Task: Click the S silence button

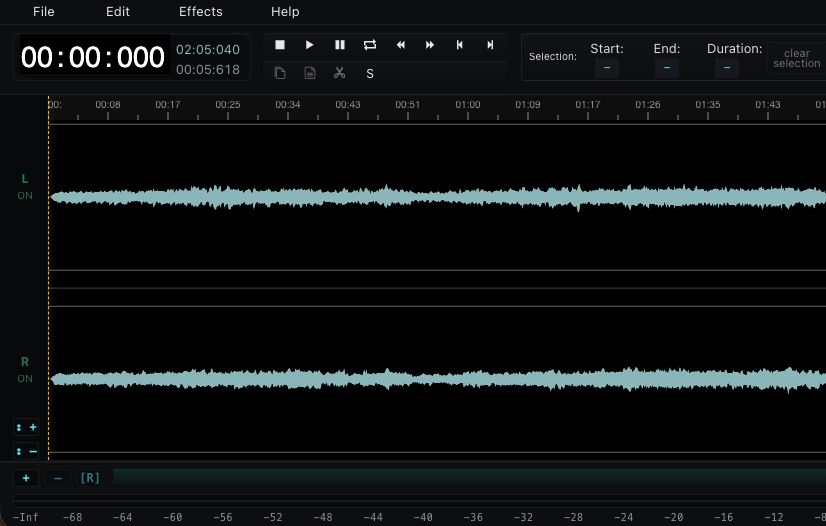Action: tap(370, 74)
